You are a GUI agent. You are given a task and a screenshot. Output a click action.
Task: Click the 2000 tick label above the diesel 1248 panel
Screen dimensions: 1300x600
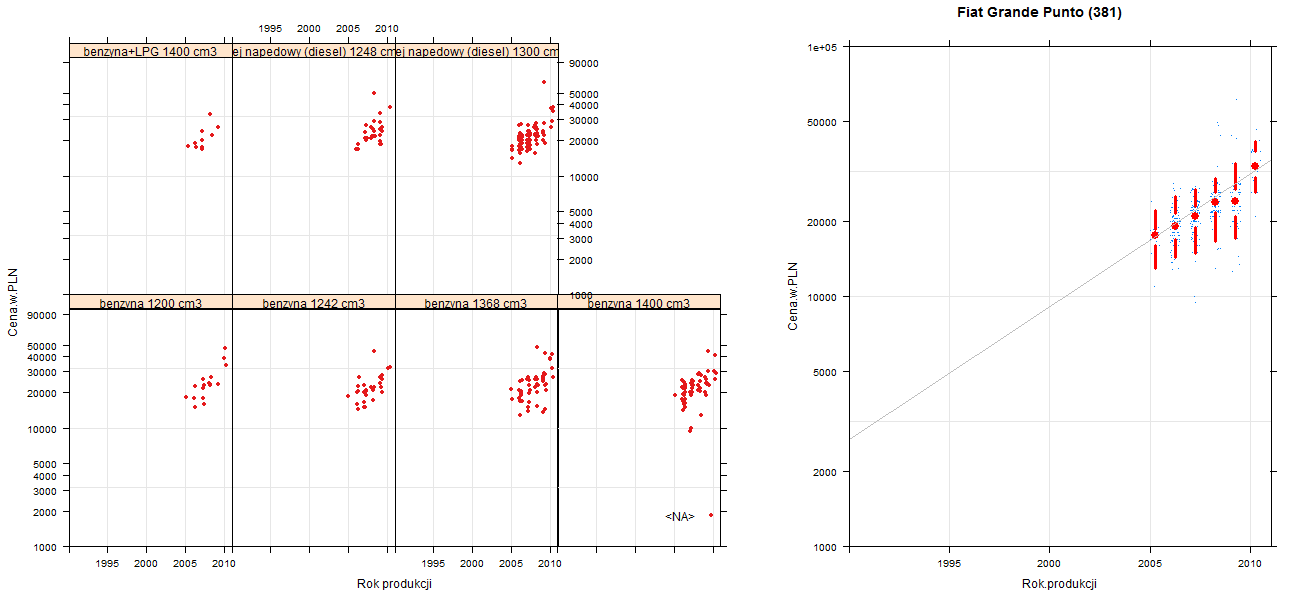coord(309,28)
